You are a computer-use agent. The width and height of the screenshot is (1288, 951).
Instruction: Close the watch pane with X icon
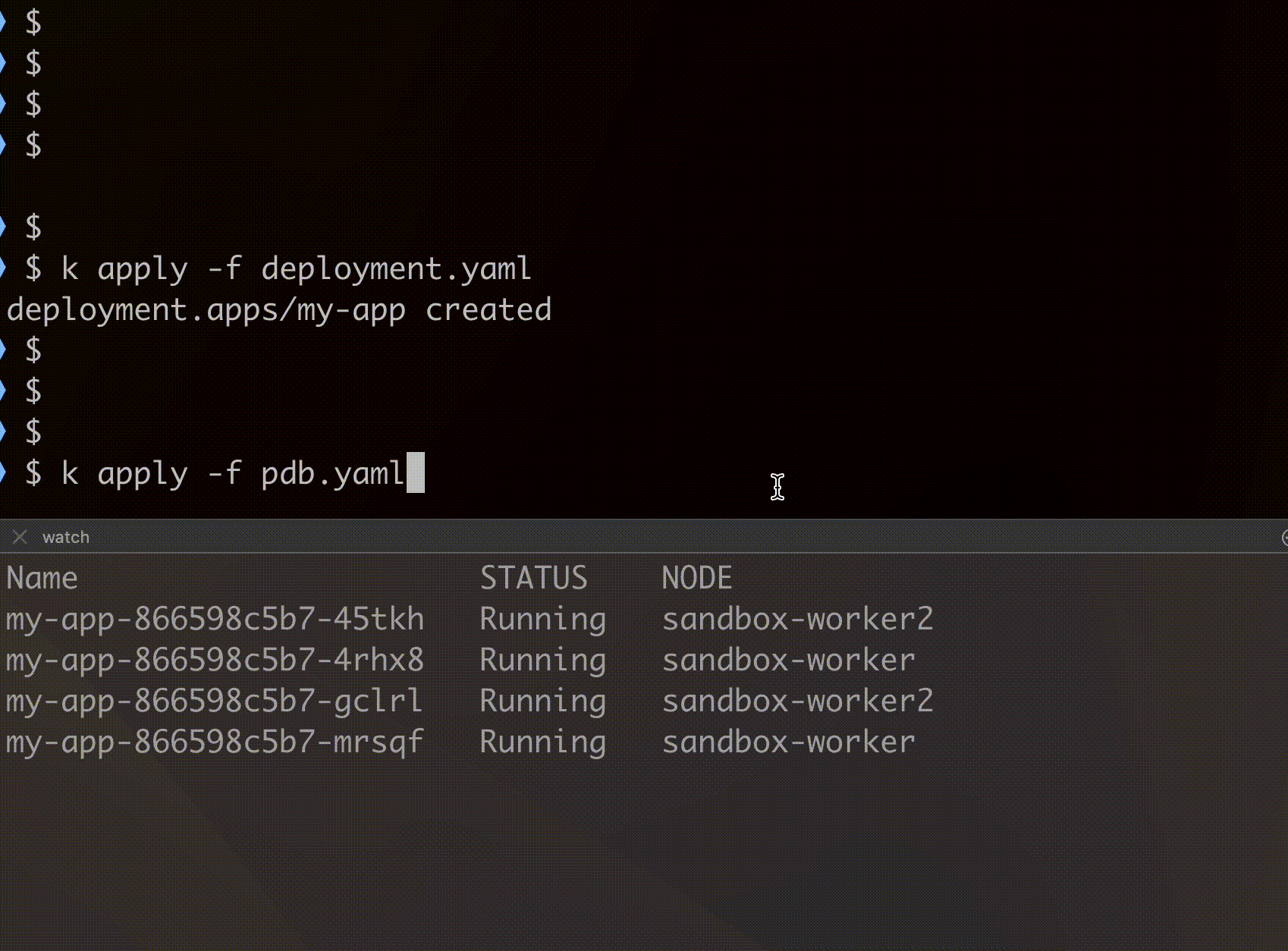click(x=20, y=537)
